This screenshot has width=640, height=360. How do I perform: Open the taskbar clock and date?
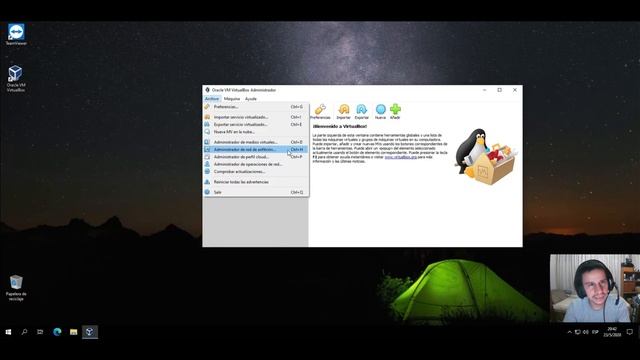(x=612, y=332)
